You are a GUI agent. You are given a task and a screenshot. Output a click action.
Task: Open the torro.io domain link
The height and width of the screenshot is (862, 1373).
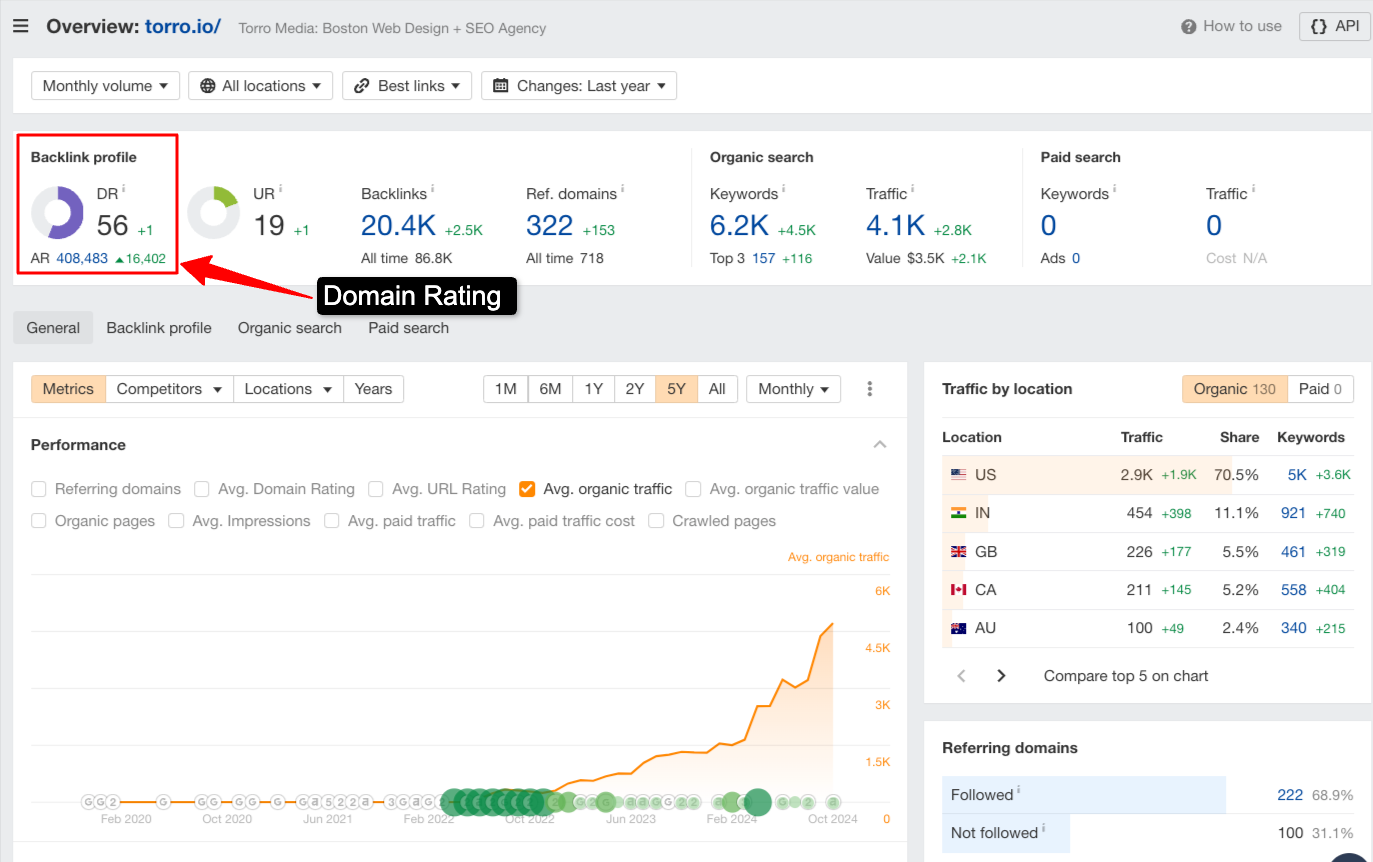coord(183,26)
